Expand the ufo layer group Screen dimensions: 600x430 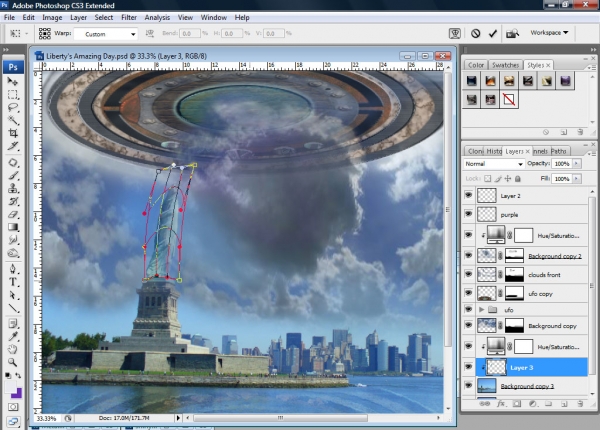click(x=482, y=309)
